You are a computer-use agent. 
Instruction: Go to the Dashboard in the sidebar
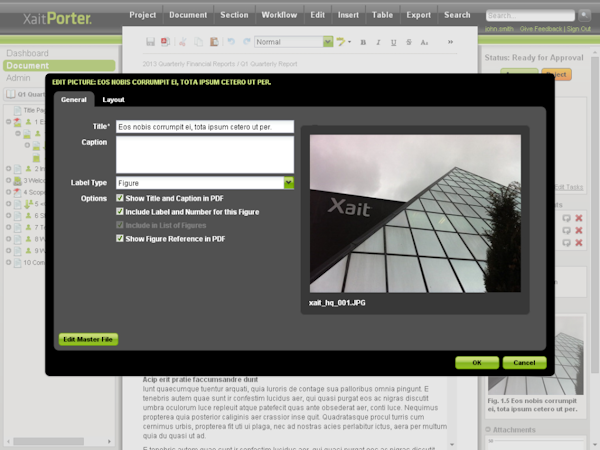coord(27,53)
